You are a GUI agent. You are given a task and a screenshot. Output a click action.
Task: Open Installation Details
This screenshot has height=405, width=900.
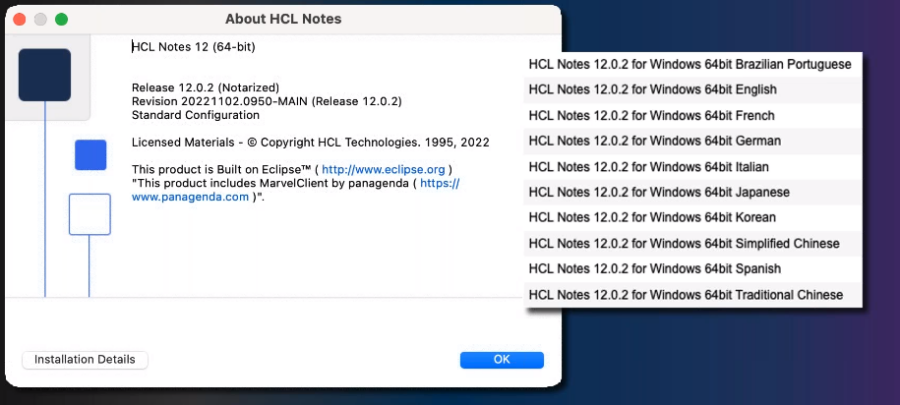[85, 360]
